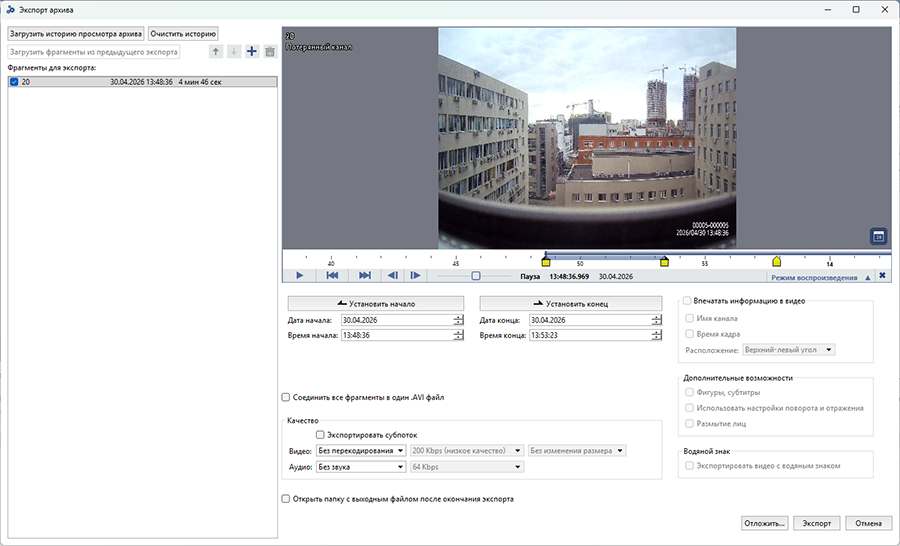Enable export with watermark checkbox
This screenshot has height=546, width=900.
coord(689,466)
